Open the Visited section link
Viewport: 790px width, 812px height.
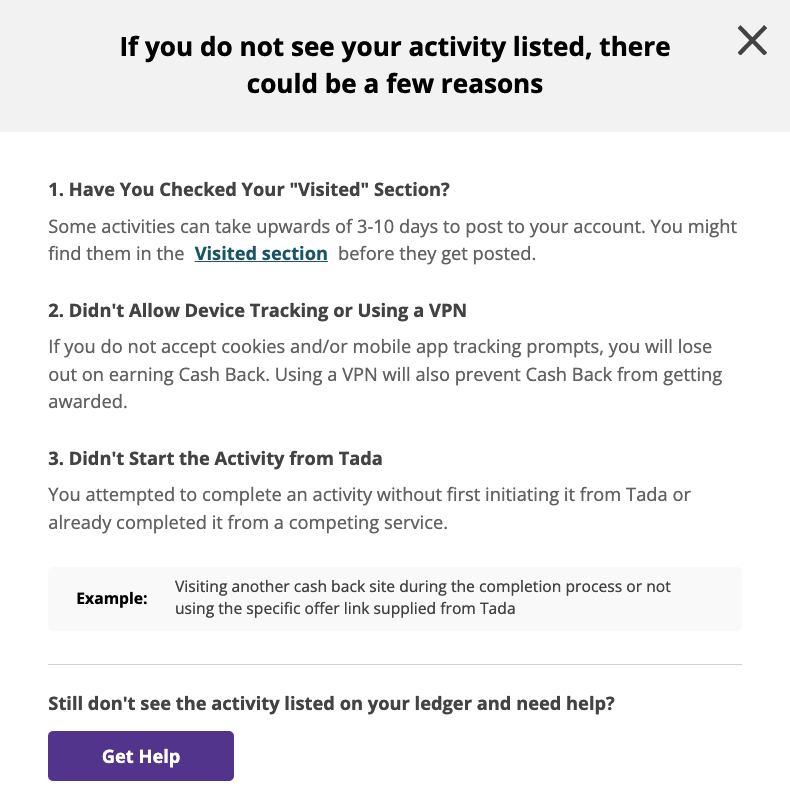click(x=261, y=253)
